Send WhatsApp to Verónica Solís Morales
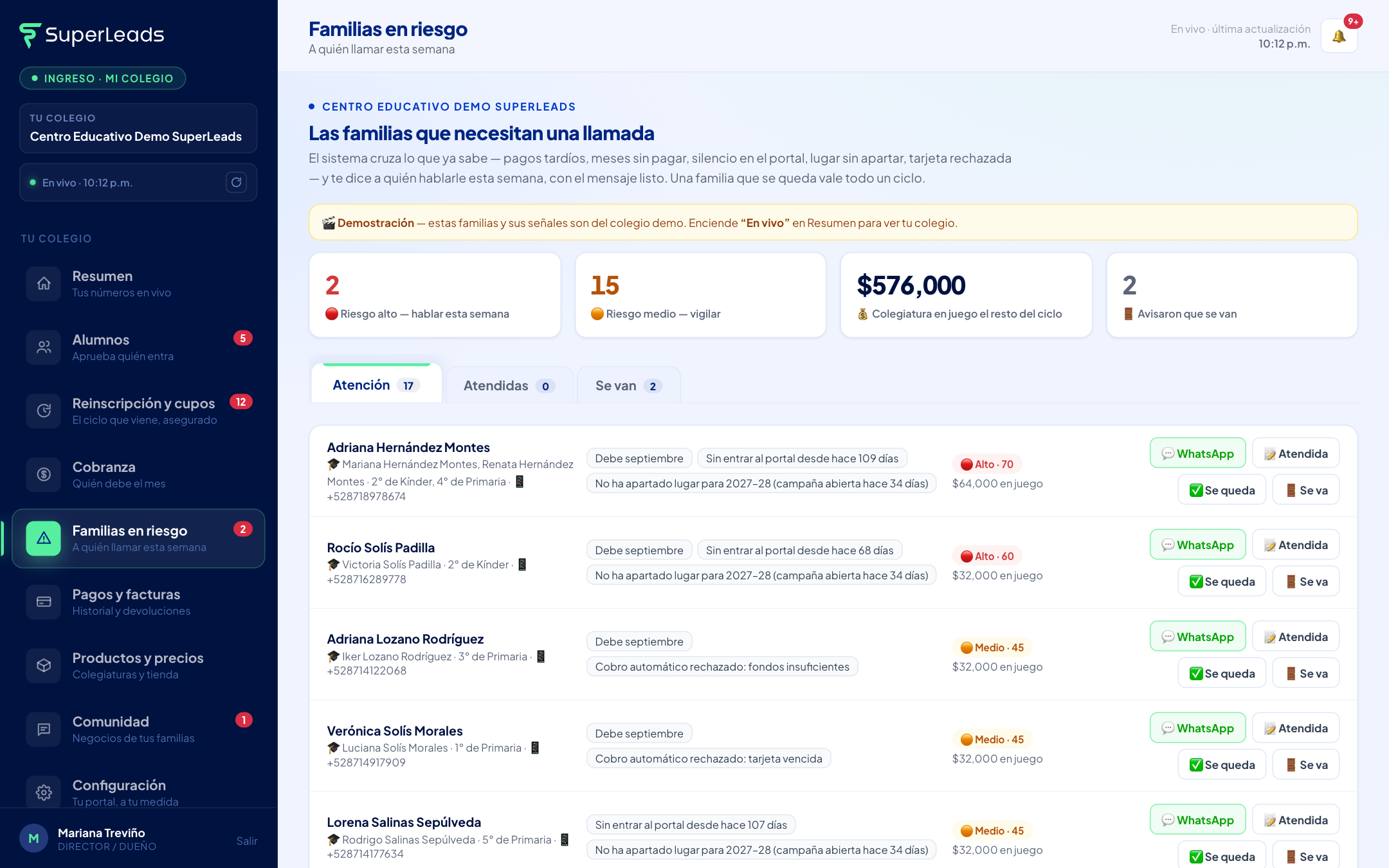The width and height of the screenshot is (1389, 868). tap(1197, 728)
